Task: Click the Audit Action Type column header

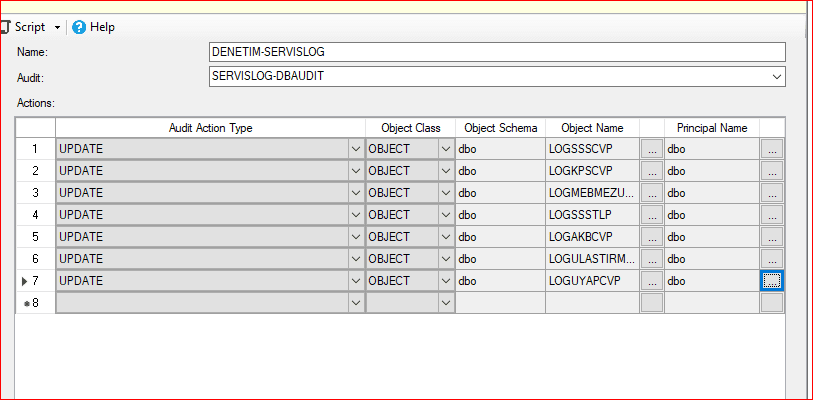Action: (210, 127)
